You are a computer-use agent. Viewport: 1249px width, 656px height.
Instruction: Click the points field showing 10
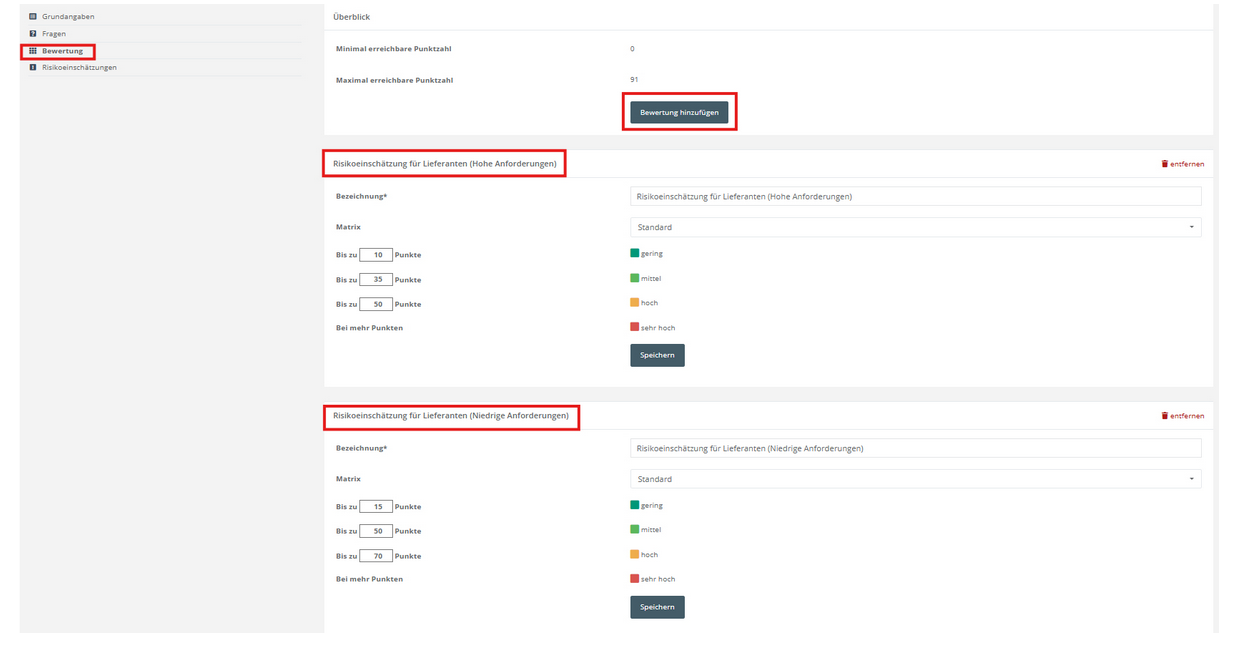tap(376, 255)
